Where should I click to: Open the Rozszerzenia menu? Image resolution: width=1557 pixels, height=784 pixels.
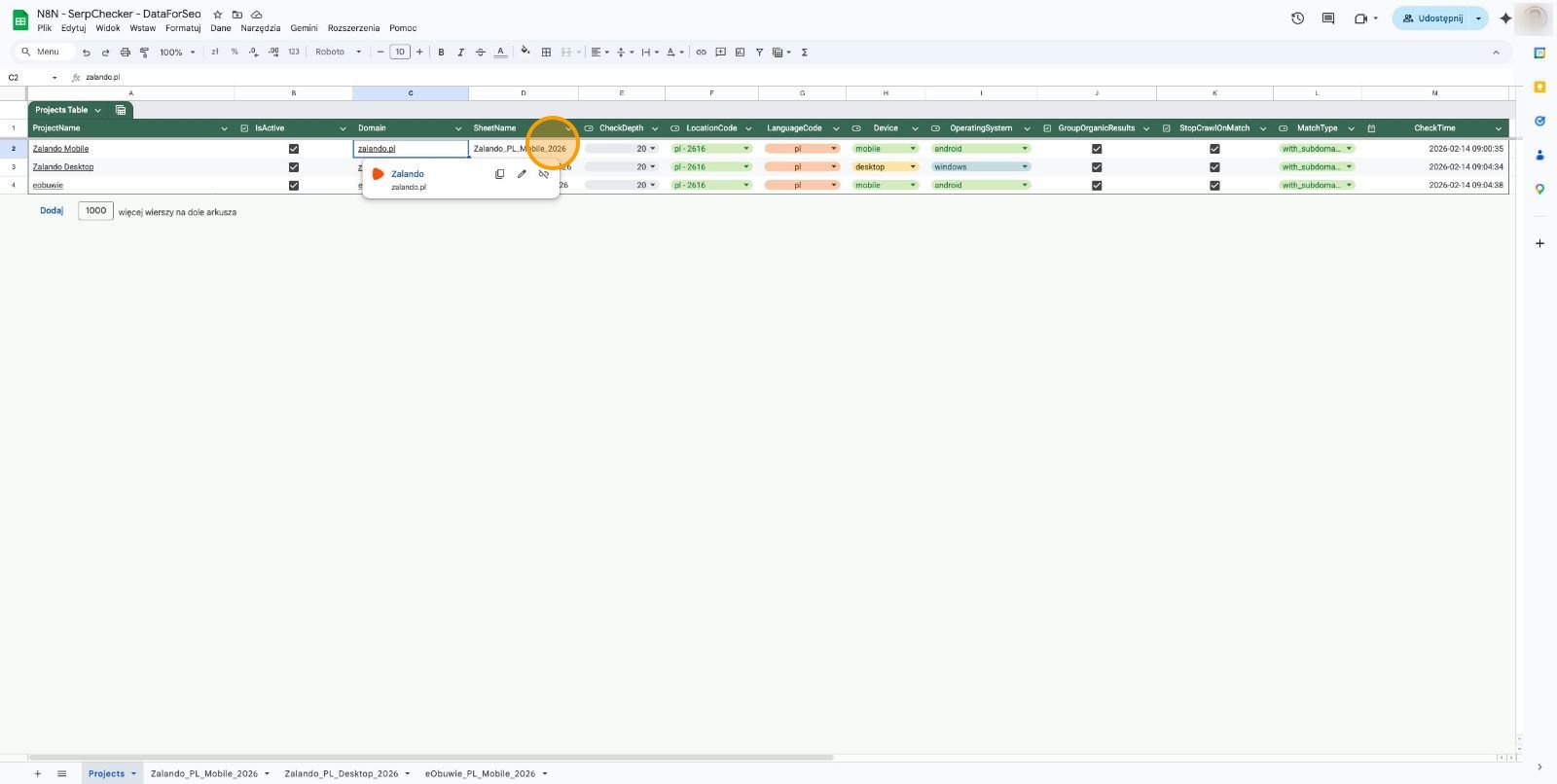coord(353,28)
